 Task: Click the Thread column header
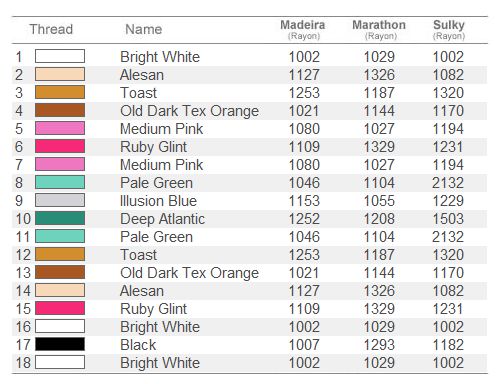point(51,29)
